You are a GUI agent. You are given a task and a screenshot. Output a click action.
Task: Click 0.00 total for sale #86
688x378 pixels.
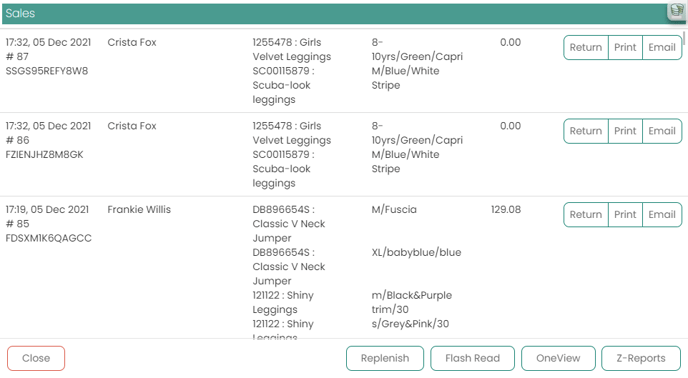click(510, 126)
